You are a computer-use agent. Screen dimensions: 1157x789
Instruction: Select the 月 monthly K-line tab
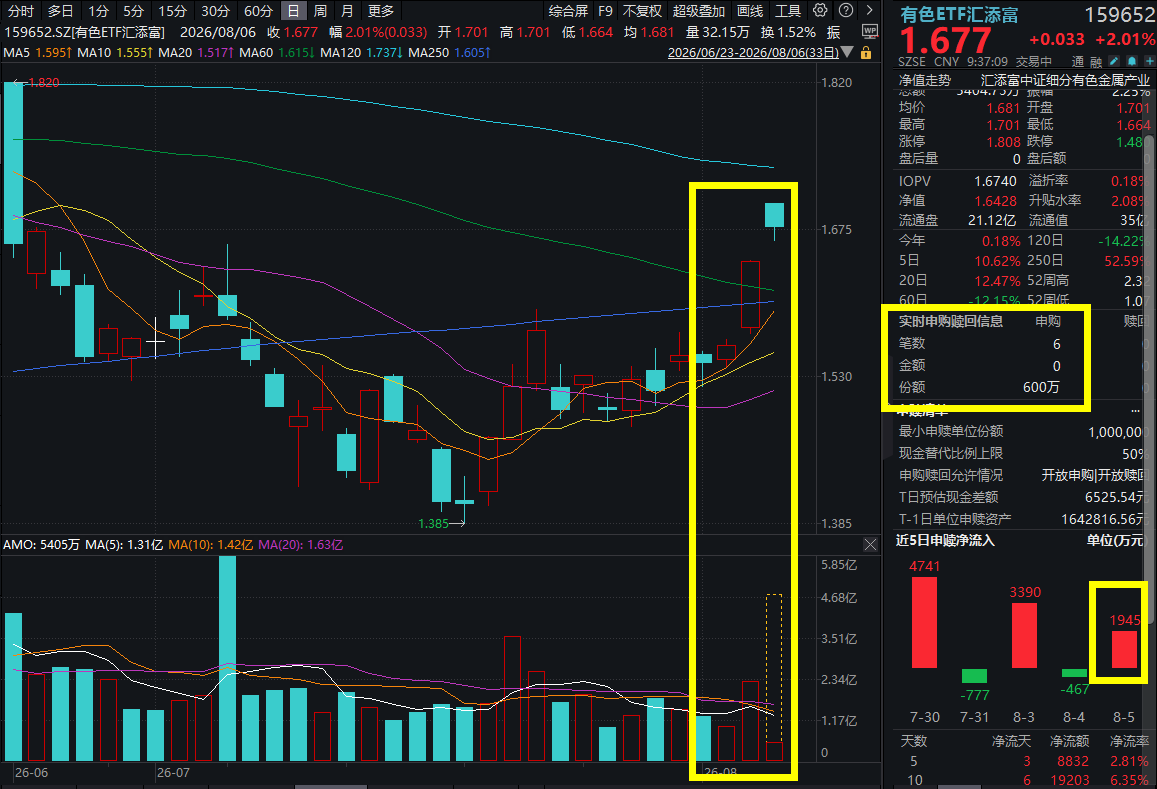coord(348,11)
